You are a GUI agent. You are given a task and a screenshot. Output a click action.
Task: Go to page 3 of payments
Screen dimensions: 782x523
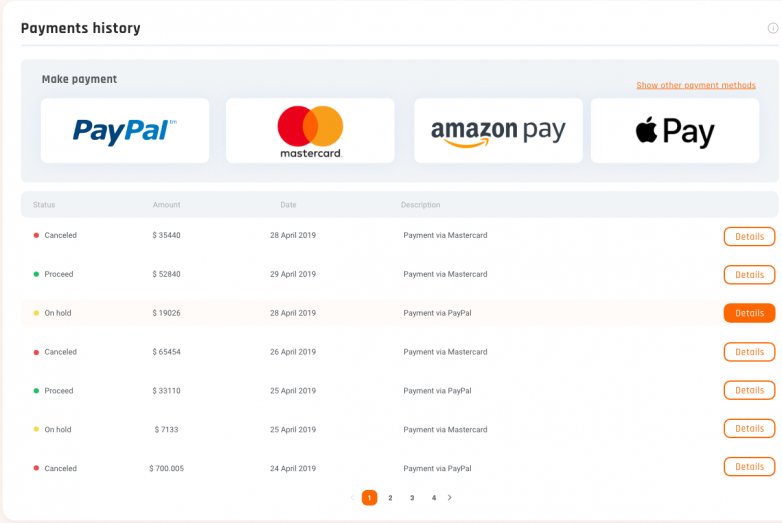click(412, 498)
